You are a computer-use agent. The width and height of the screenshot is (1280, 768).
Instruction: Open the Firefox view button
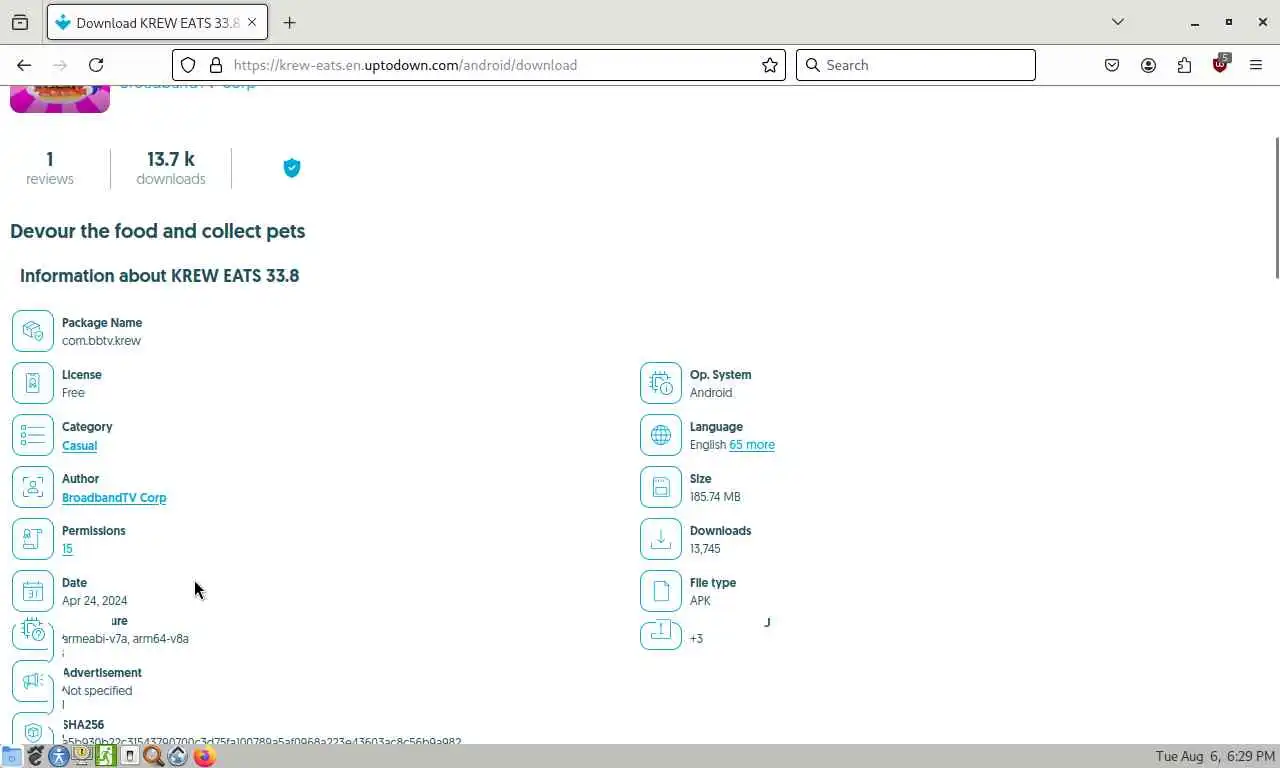point(20,22)
